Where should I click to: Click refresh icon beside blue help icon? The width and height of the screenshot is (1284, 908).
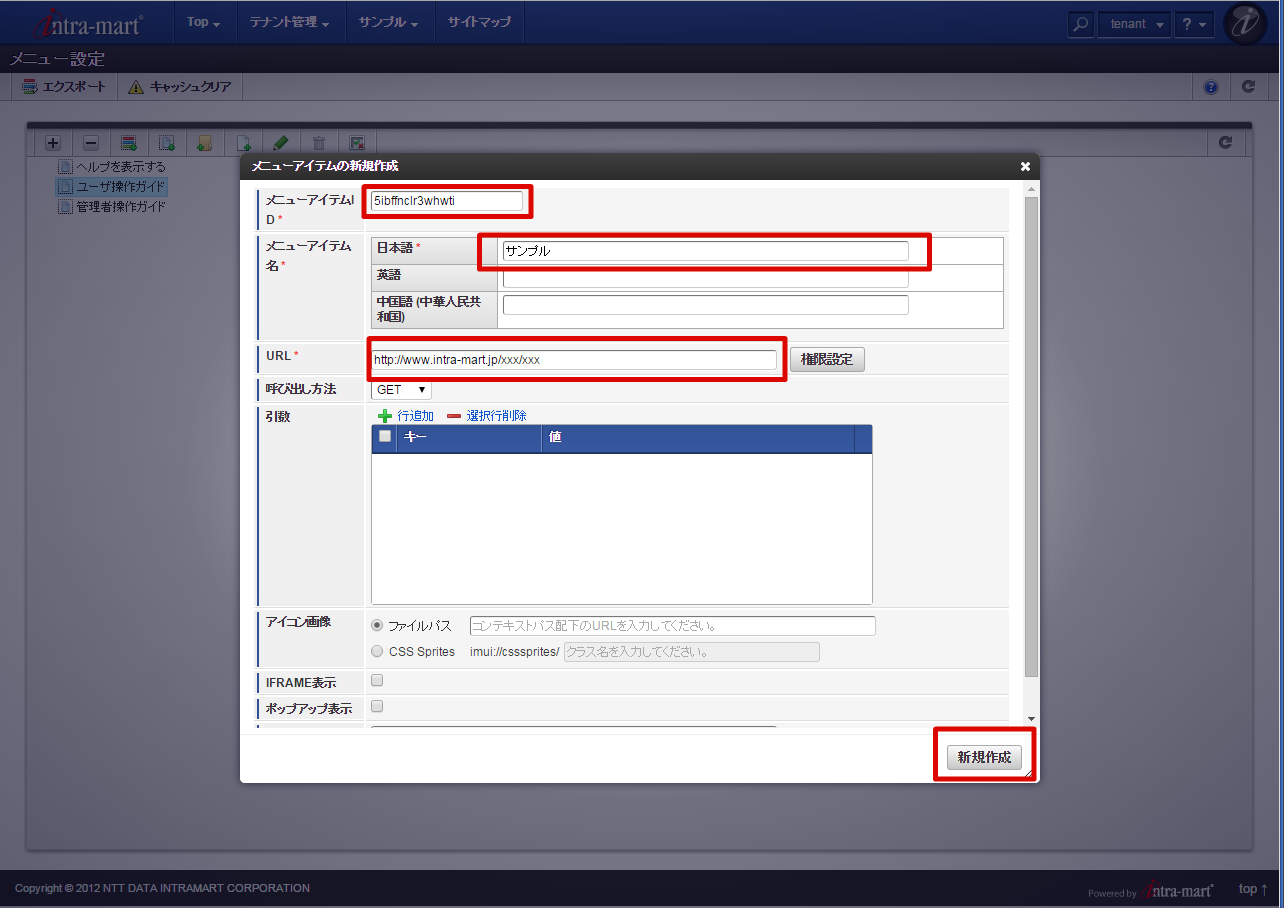click(1248, 87)
